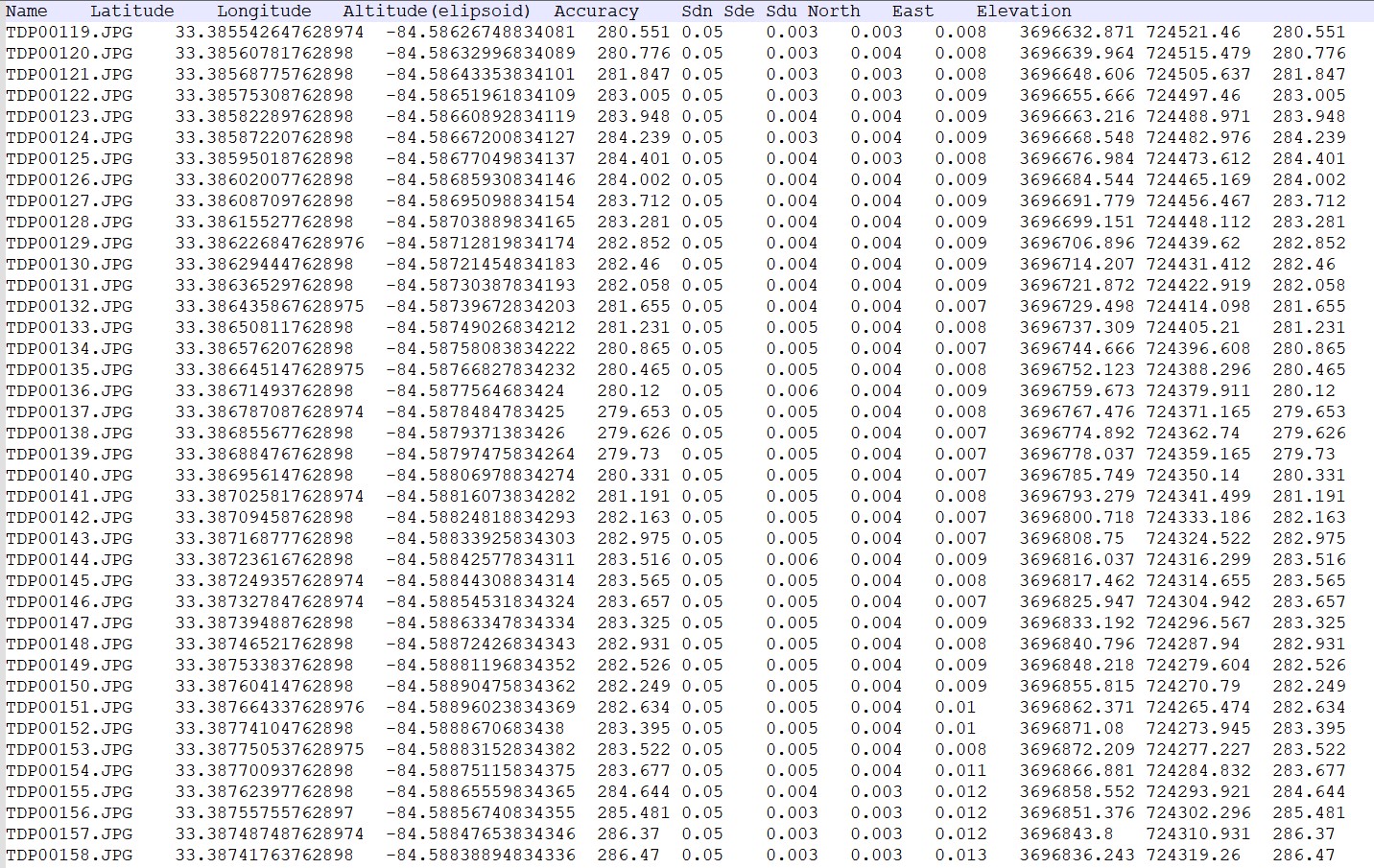Viewport: 1374px width, 868px height.
Task: Click longitude value -84.58626748834081
Action: [x=481, y=32]
